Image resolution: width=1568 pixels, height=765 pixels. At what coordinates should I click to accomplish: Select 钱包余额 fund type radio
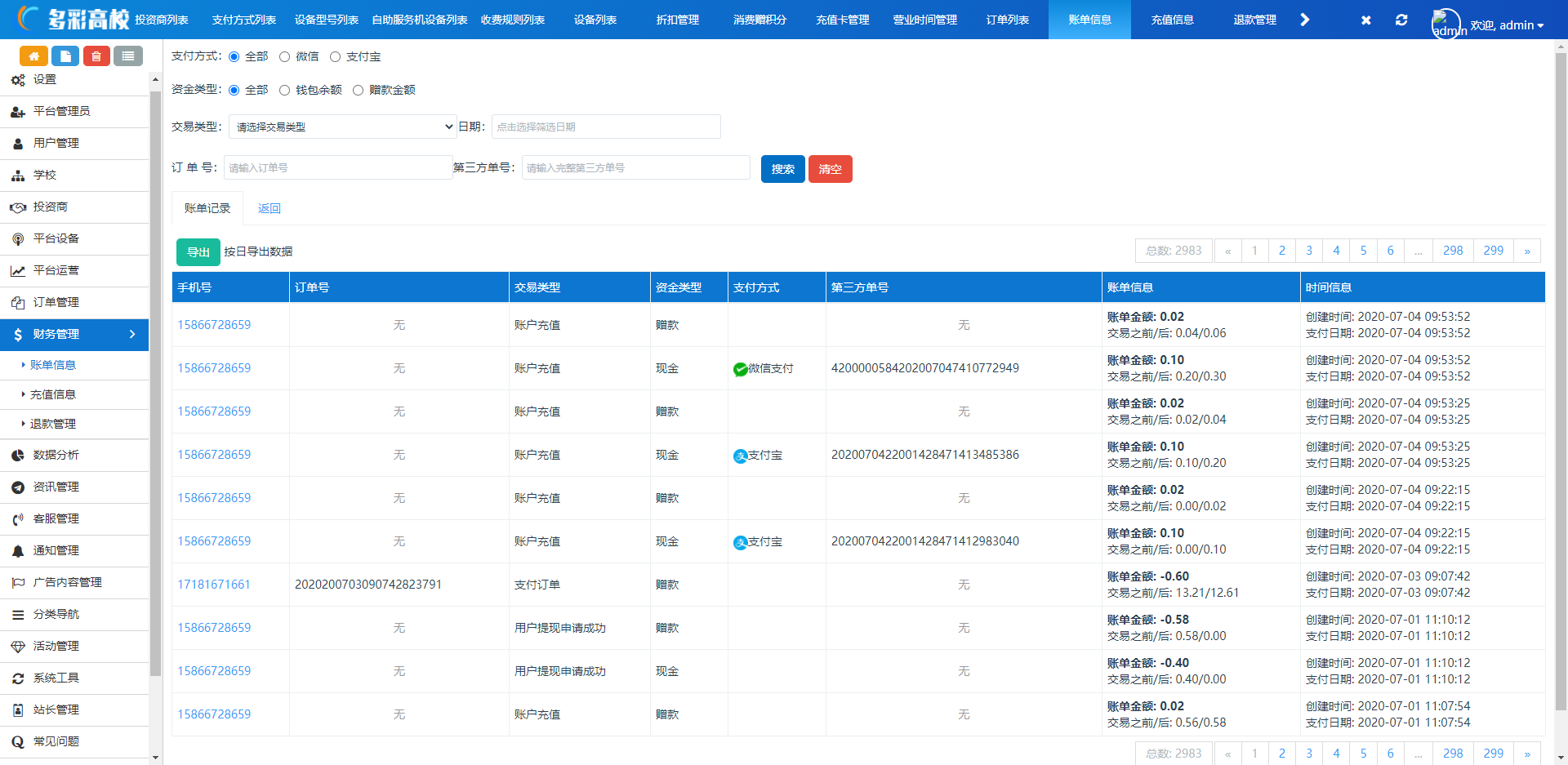285,91
